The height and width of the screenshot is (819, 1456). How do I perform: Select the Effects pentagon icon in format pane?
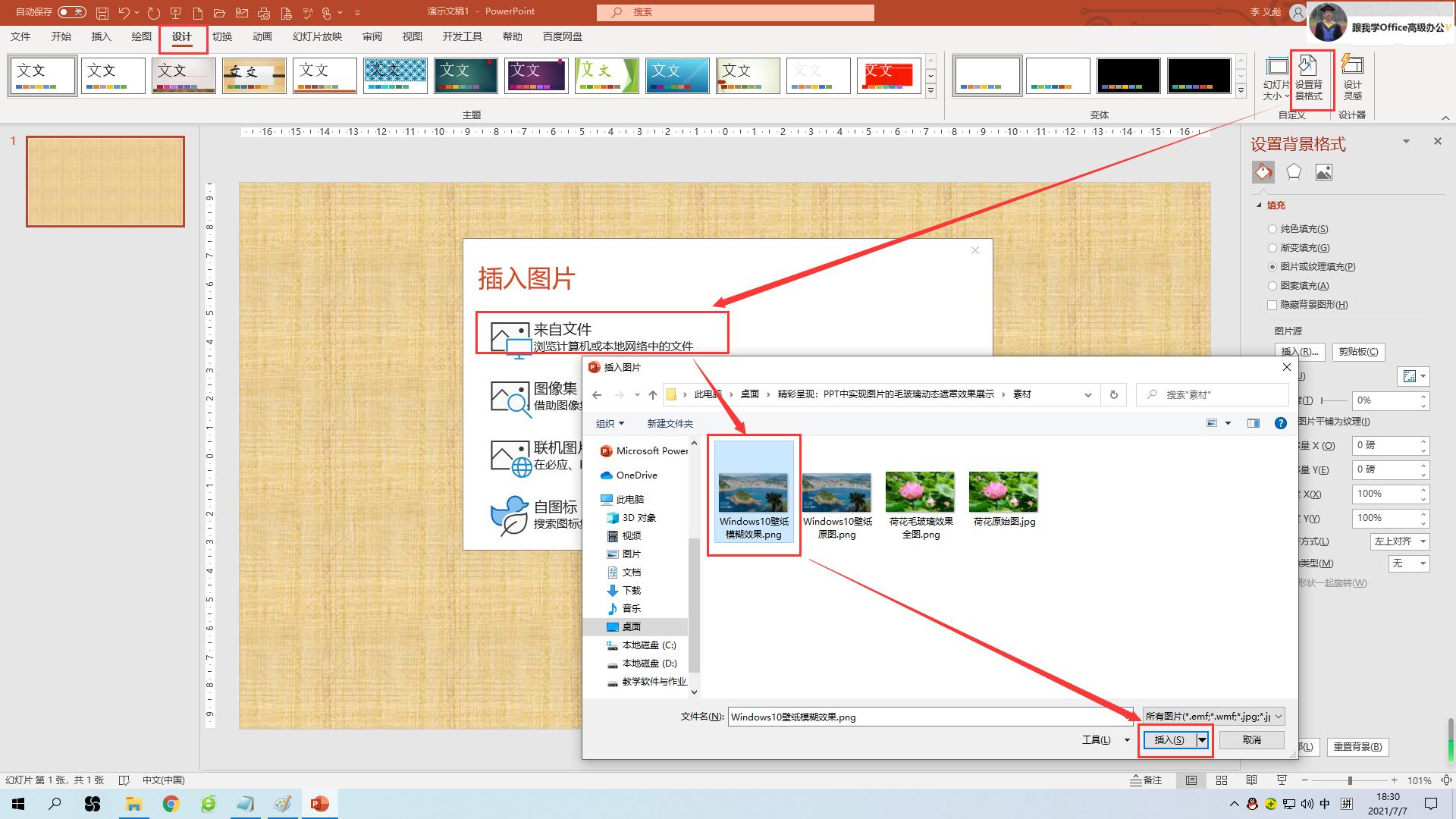[1294, 172]
